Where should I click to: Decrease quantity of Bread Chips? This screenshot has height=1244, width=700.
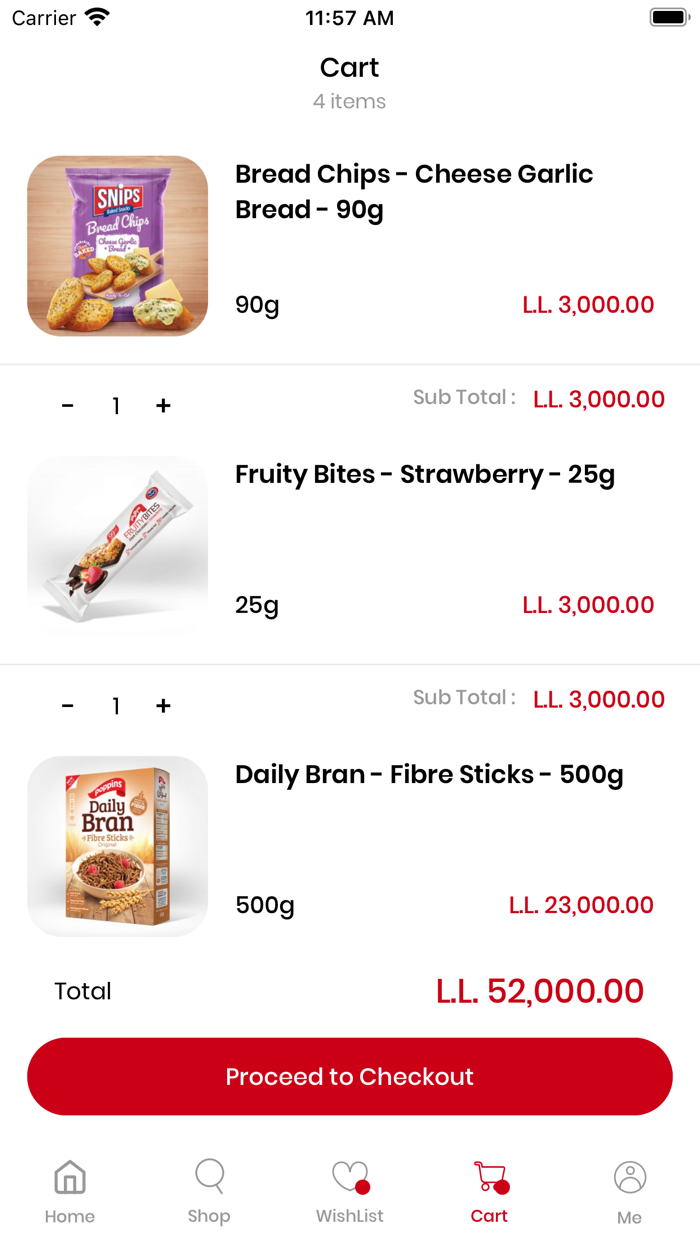68,406
